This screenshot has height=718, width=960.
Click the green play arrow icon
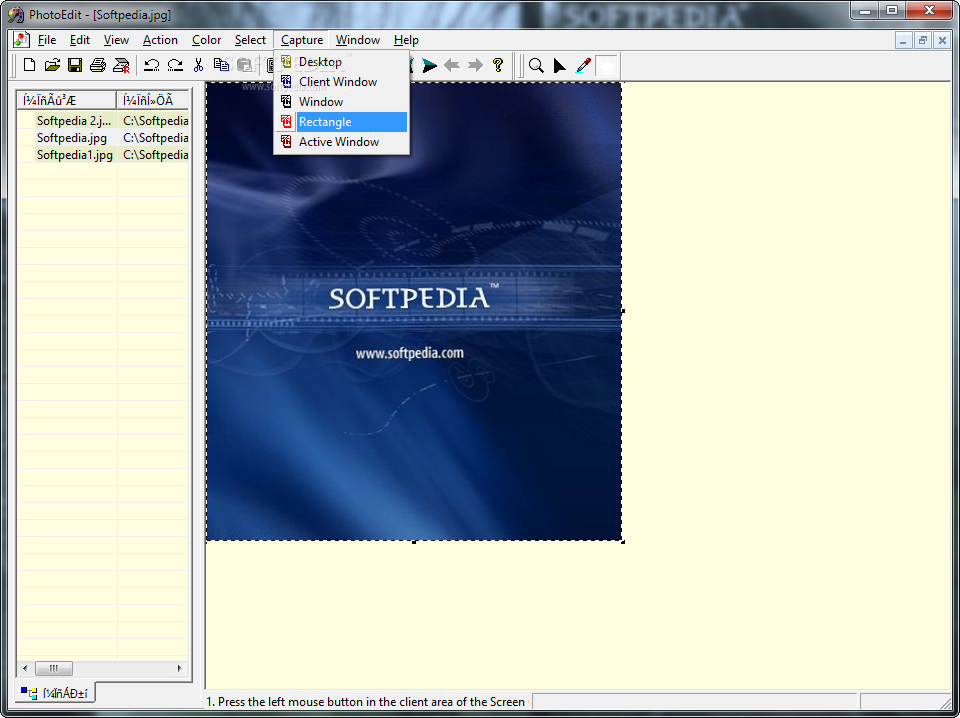point(430,65)
